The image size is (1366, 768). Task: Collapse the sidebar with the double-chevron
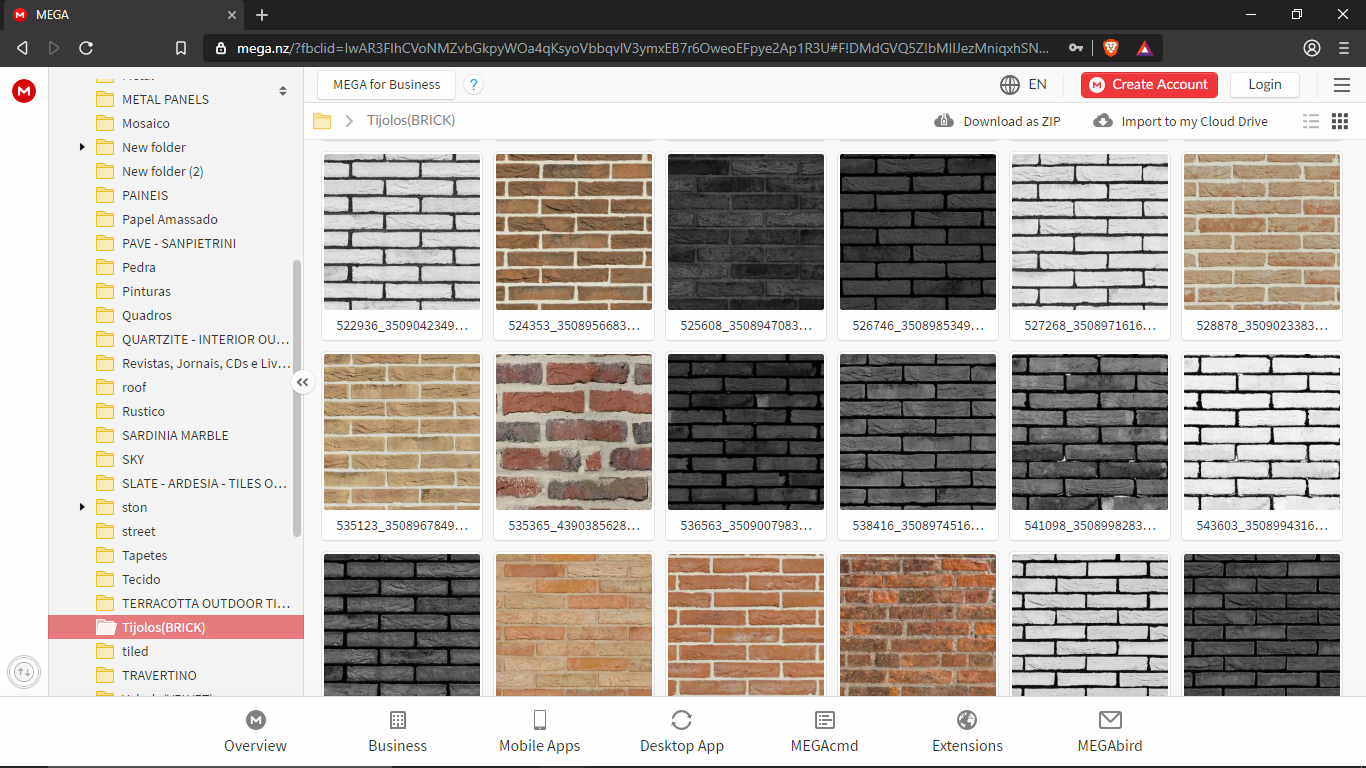point(303,382)
